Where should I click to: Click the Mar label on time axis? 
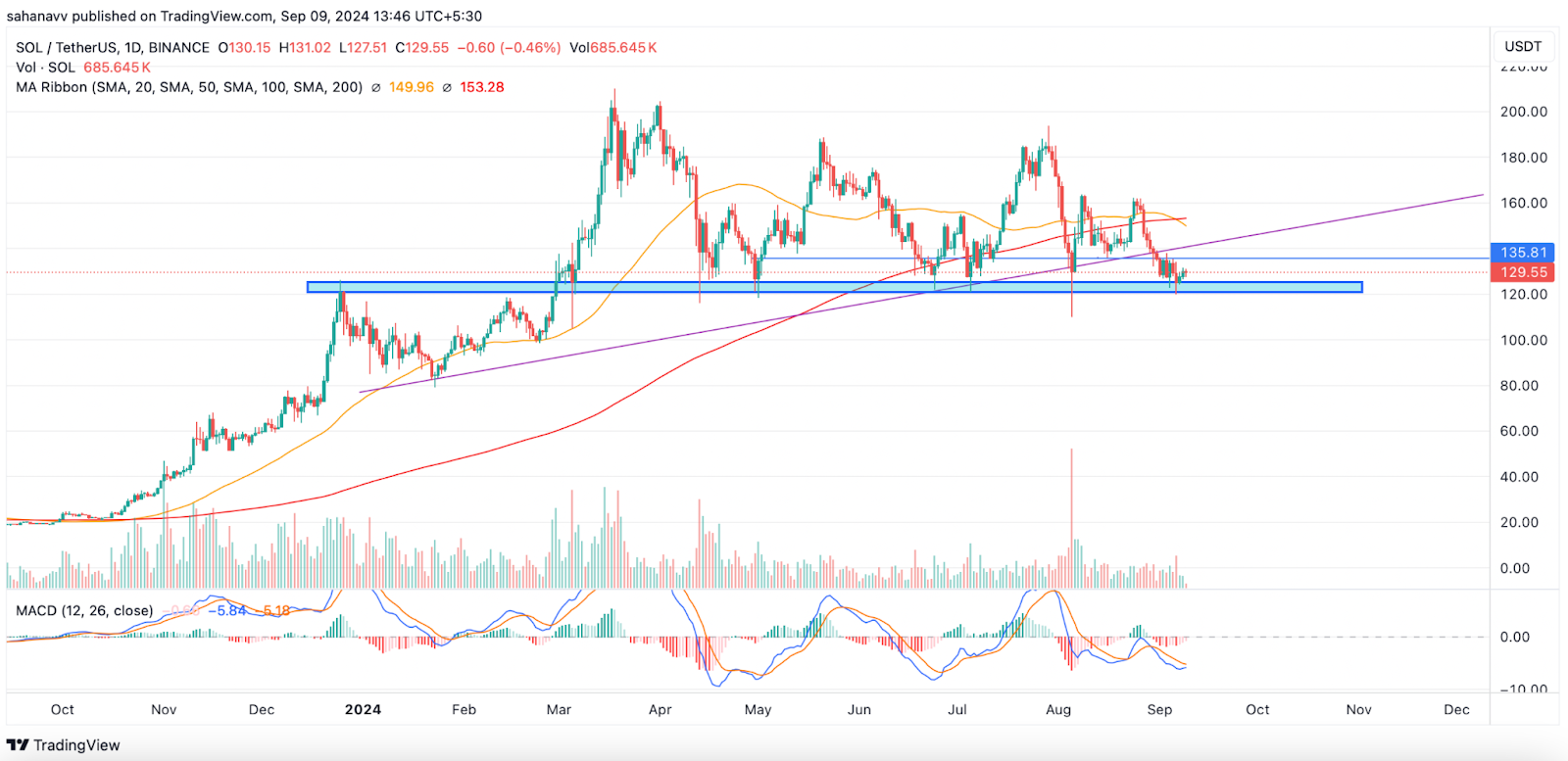tap(559, 710)
